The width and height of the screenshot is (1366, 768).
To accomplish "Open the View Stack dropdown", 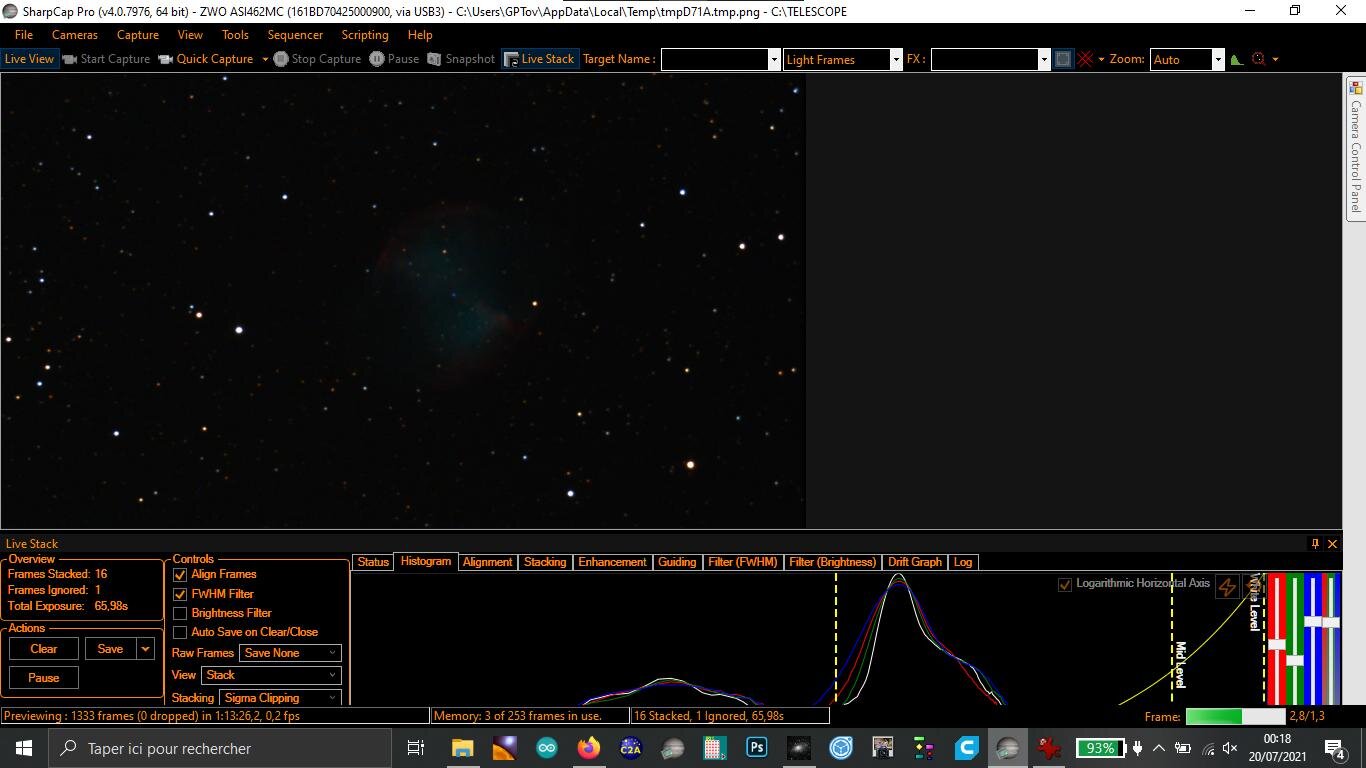I will [x=271, y=675].
